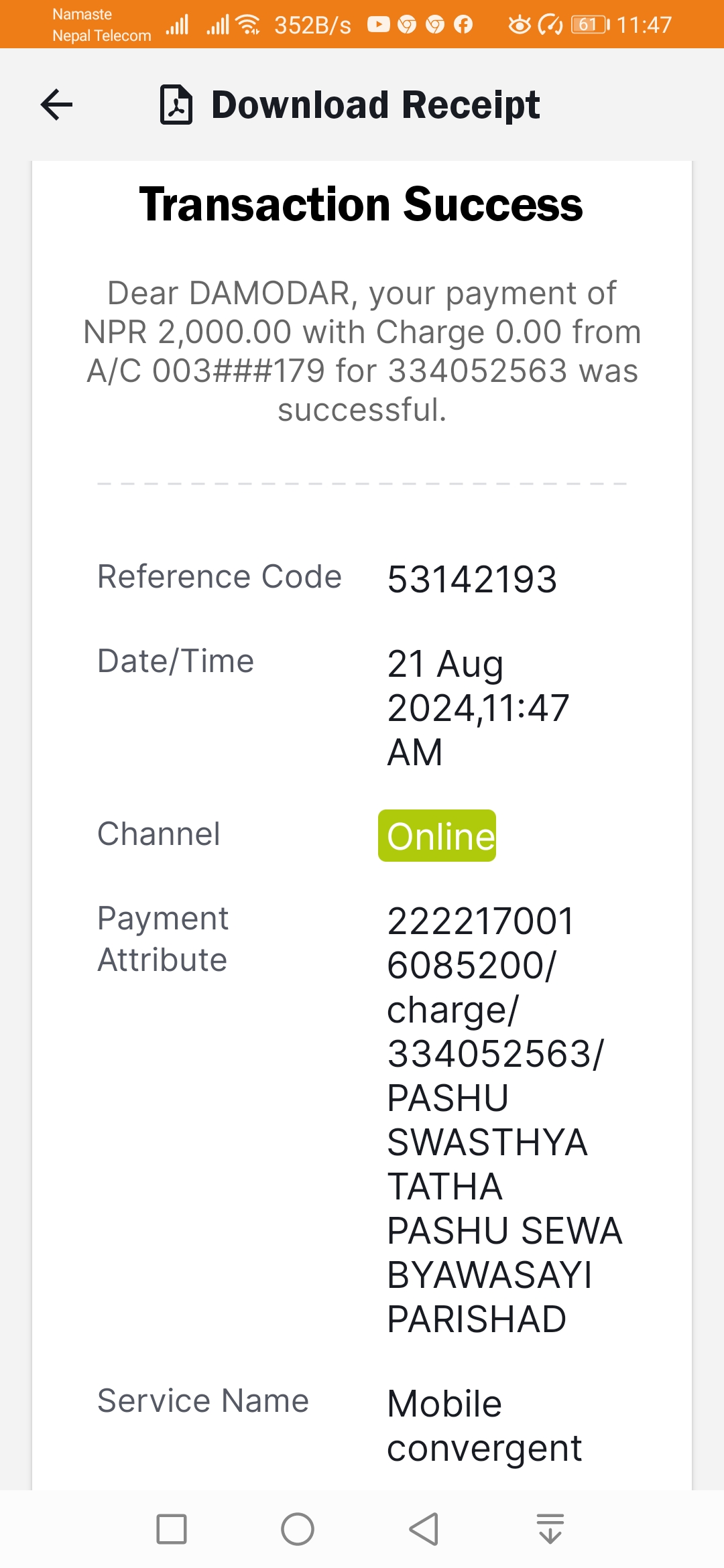724x1568 pixels.
Task: Tap the reference code 53142193
Action: click(472, 580)
